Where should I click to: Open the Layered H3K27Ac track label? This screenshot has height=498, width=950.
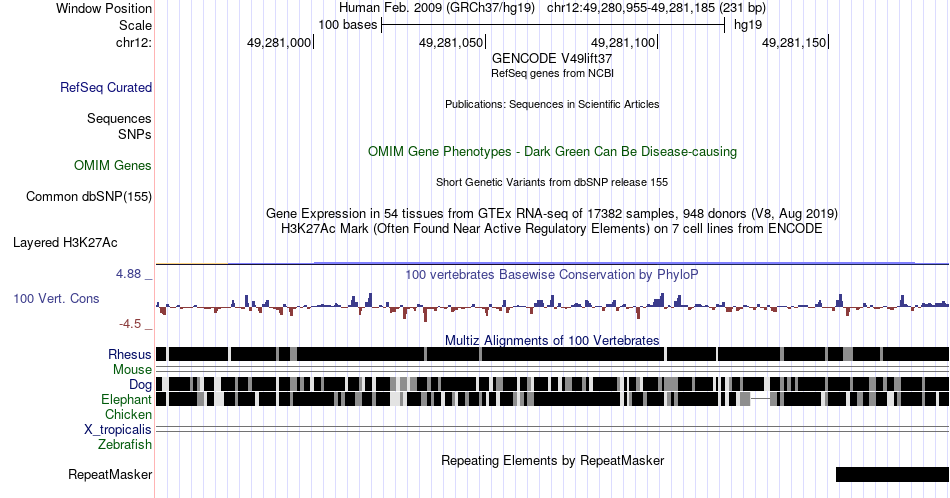pyautogui.click(x=65, y=243)
